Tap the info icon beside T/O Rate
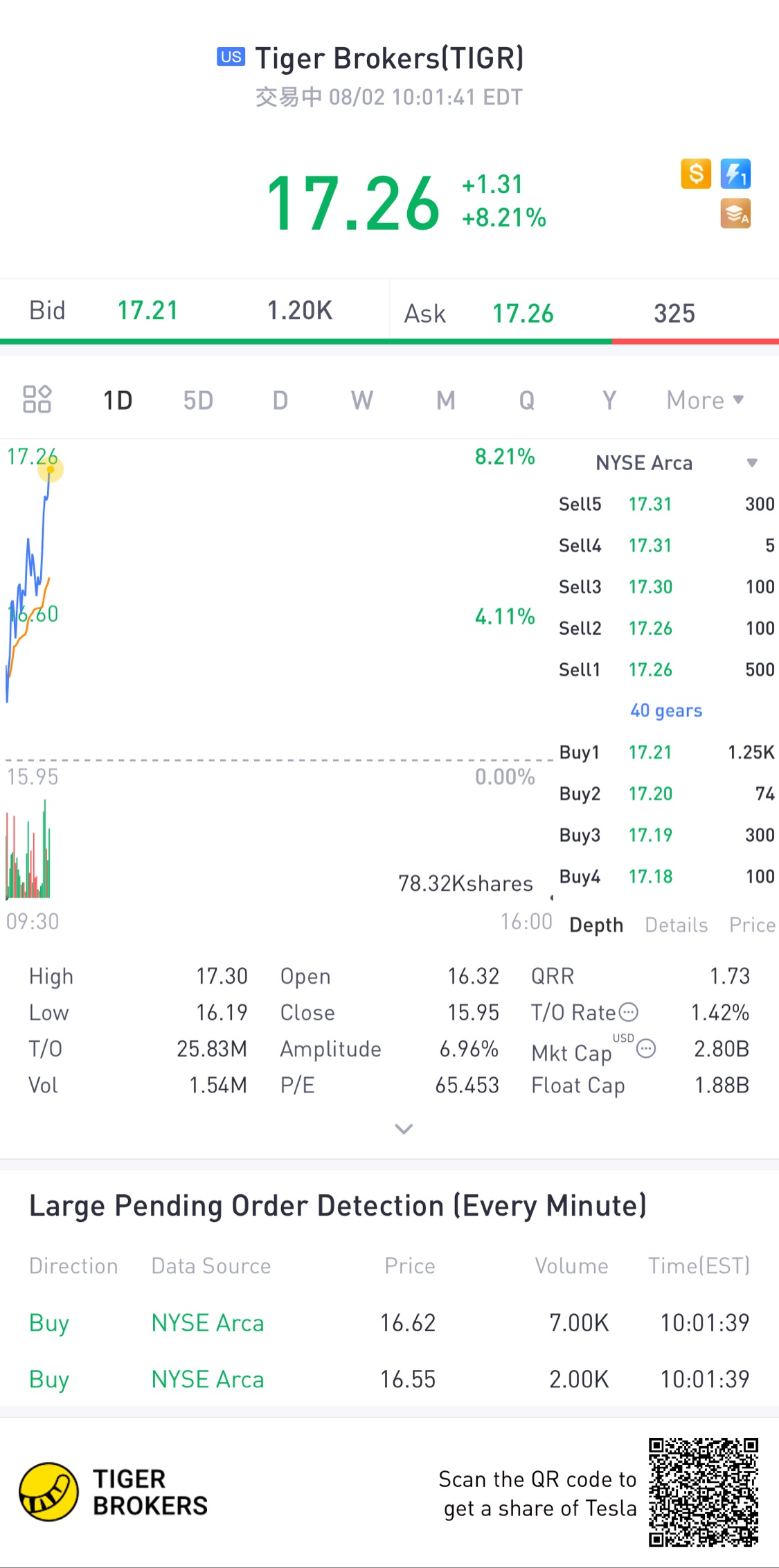779x1568 pixels. (628, 1012)
